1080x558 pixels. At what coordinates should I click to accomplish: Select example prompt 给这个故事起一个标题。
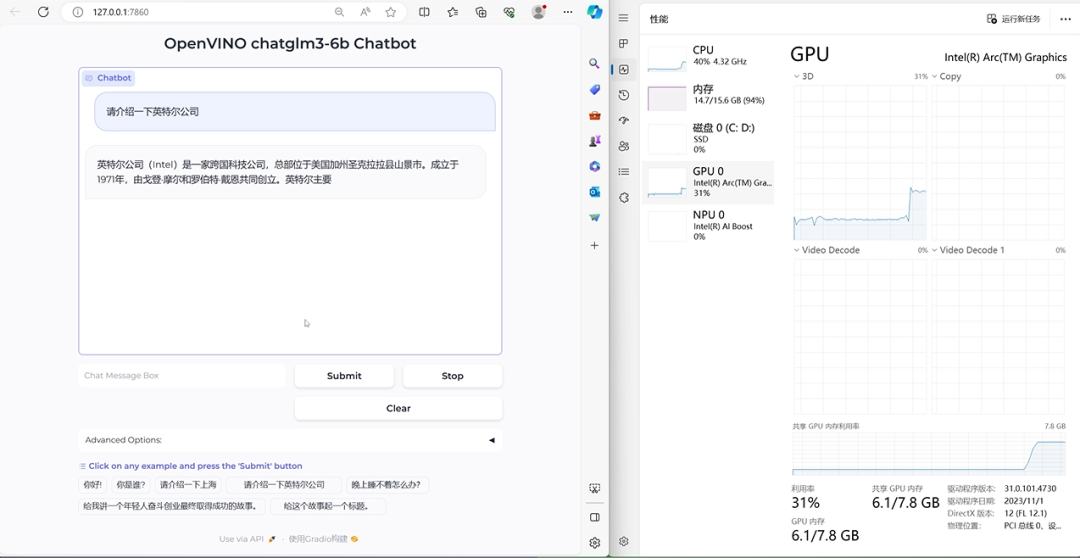[328, 506]
